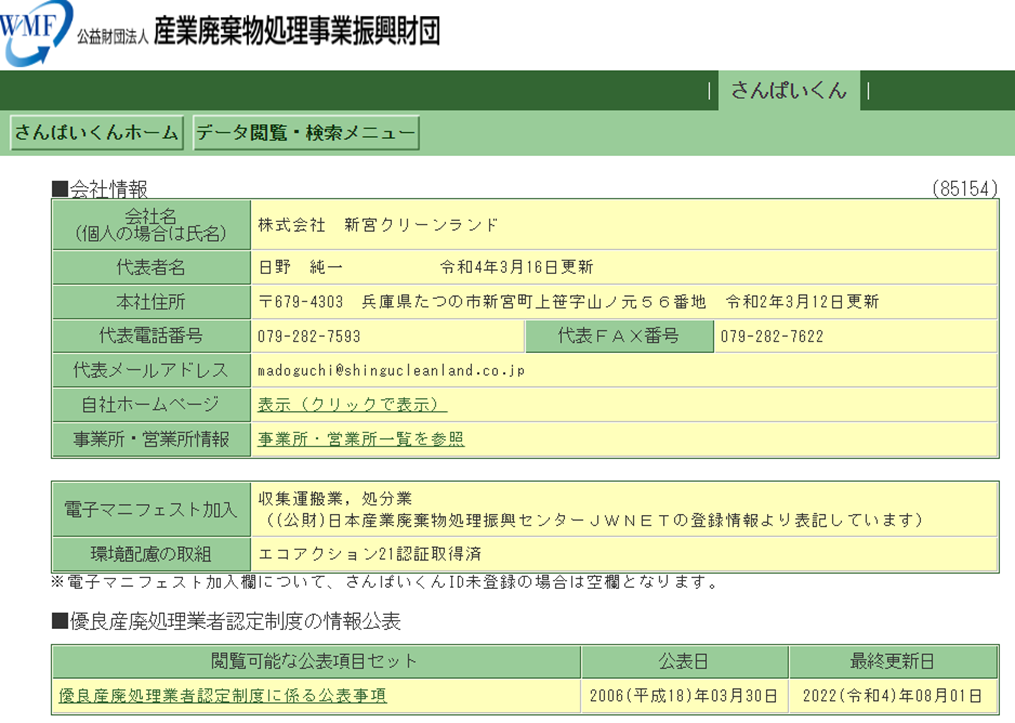Open 優良産廃処理業者認定制度に係る公表事項 link
1015x723 pixels.
pyautogui.click(x=223, y=695)
